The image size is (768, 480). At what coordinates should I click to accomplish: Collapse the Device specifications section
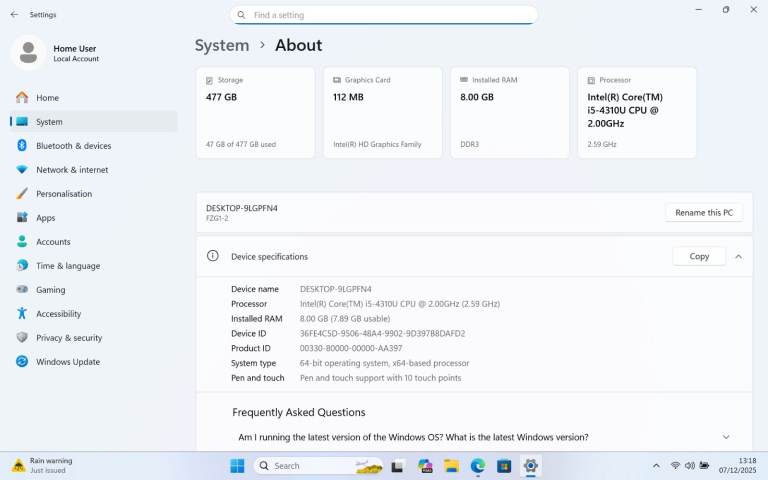point(738,257)
